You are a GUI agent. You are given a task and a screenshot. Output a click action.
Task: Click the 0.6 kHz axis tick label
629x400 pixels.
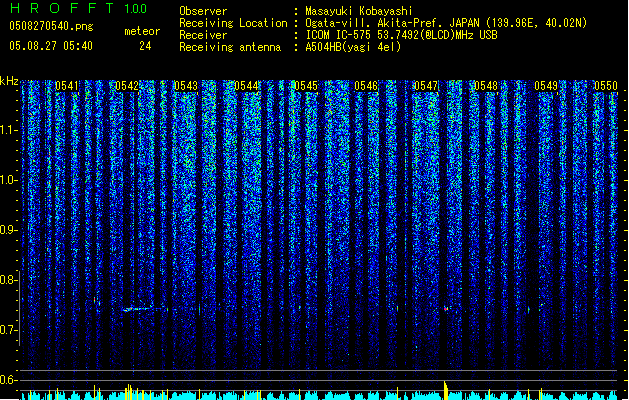click(8, 380)
